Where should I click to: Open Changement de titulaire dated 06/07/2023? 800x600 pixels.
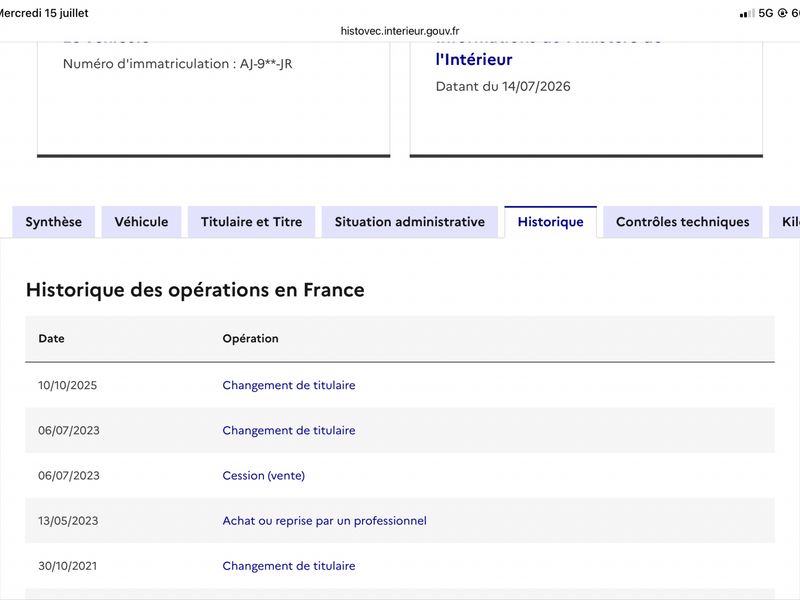pyautogui.click(x=289, y=430)
